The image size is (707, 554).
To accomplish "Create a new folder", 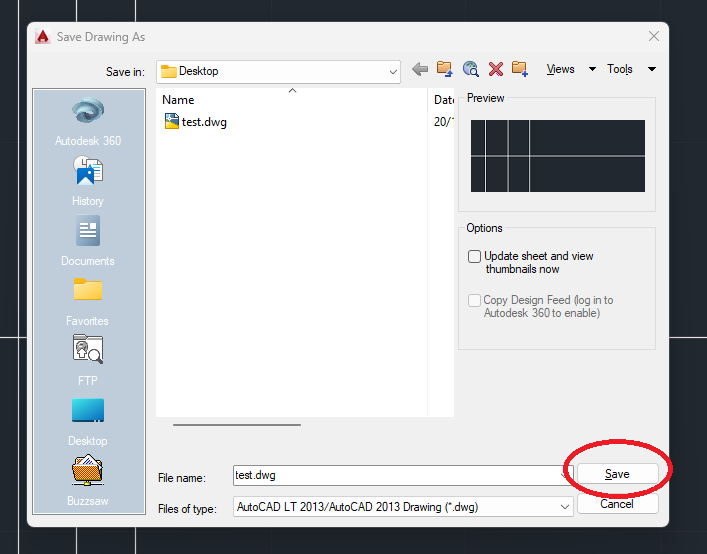I will [x=519, y=69].
